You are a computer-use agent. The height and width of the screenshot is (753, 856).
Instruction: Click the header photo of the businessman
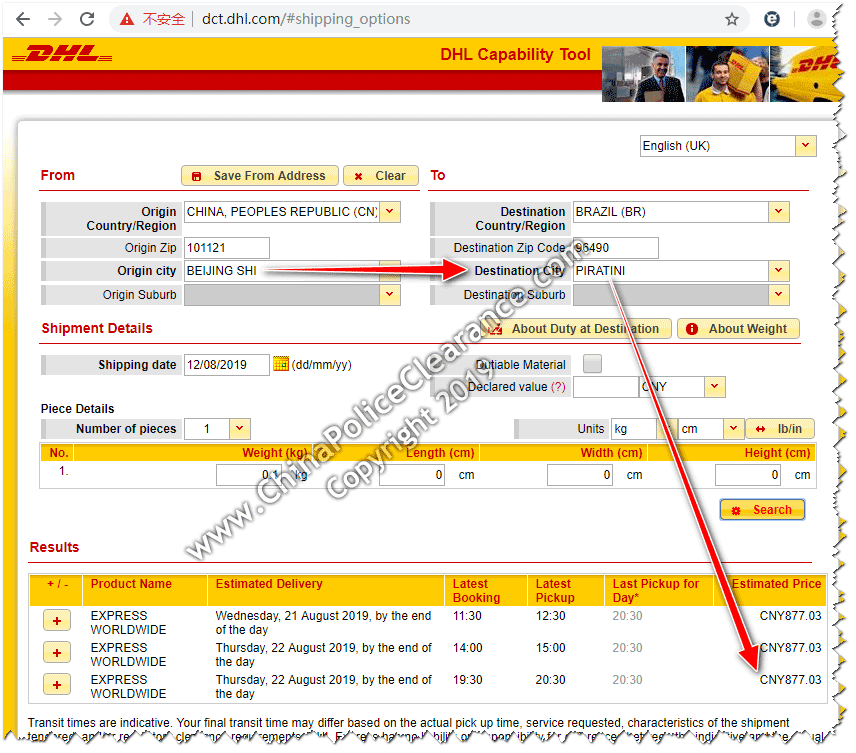pyautogui.click(x=644, y=74)
